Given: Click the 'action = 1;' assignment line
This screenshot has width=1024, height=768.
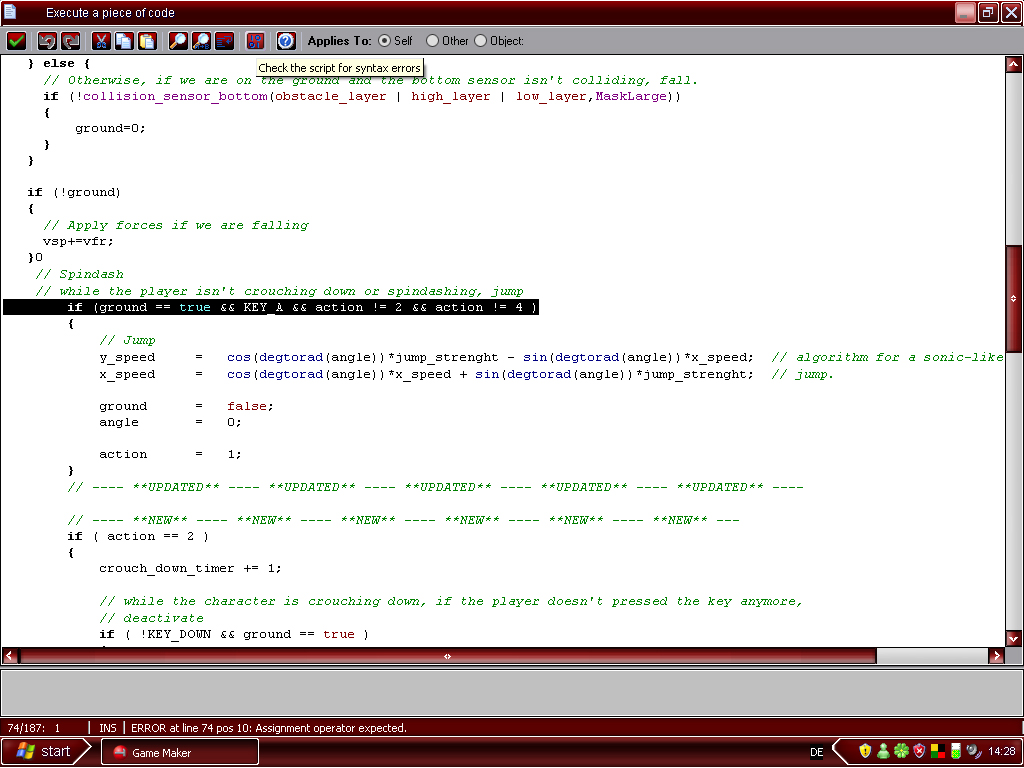Looking at the screenshot, I should point(170,454).
